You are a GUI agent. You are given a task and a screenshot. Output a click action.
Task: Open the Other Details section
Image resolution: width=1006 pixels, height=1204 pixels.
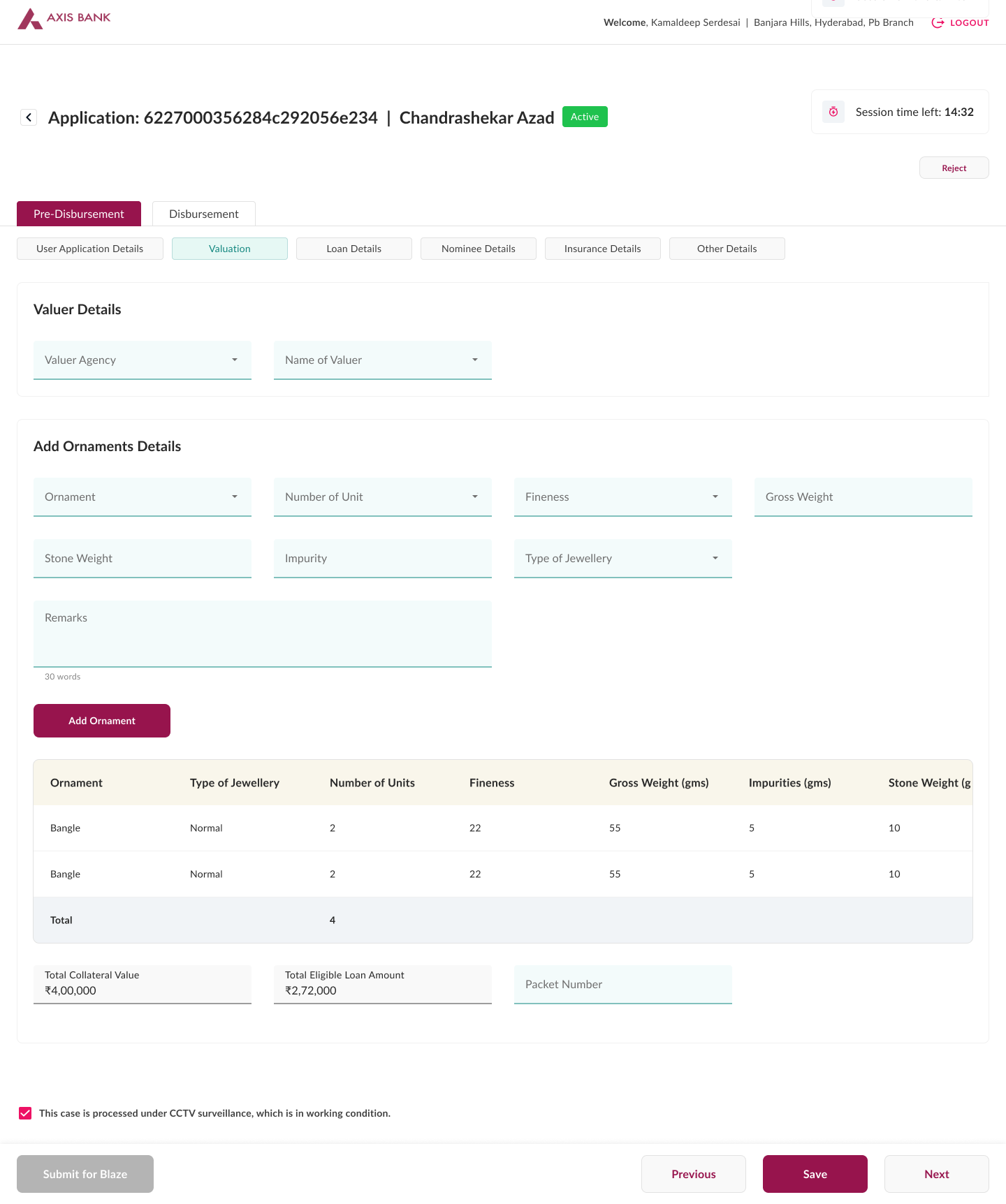point(727,249)
